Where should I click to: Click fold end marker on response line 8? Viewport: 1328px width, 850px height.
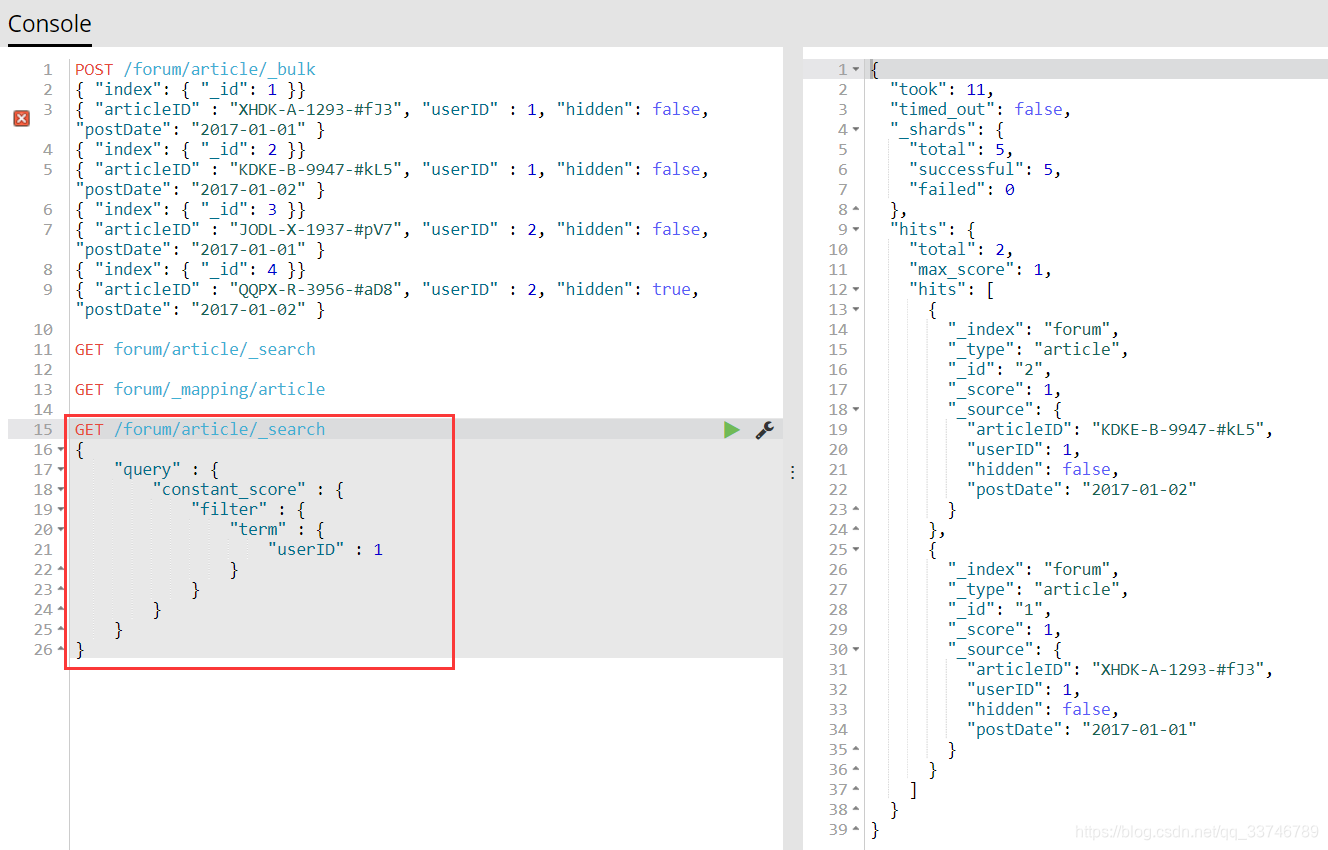point(856,210)
